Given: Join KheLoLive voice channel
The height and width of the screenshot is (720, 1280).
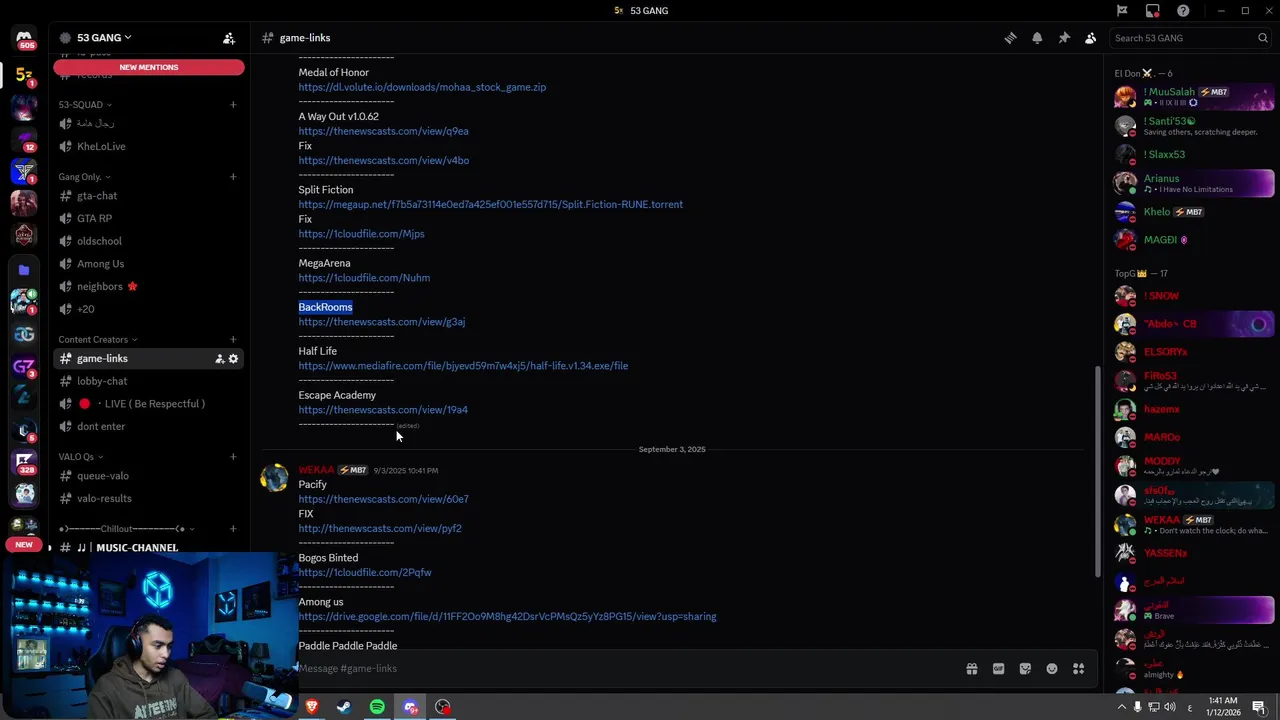Looking at the screenshot, I should click(x=148, y=147).
